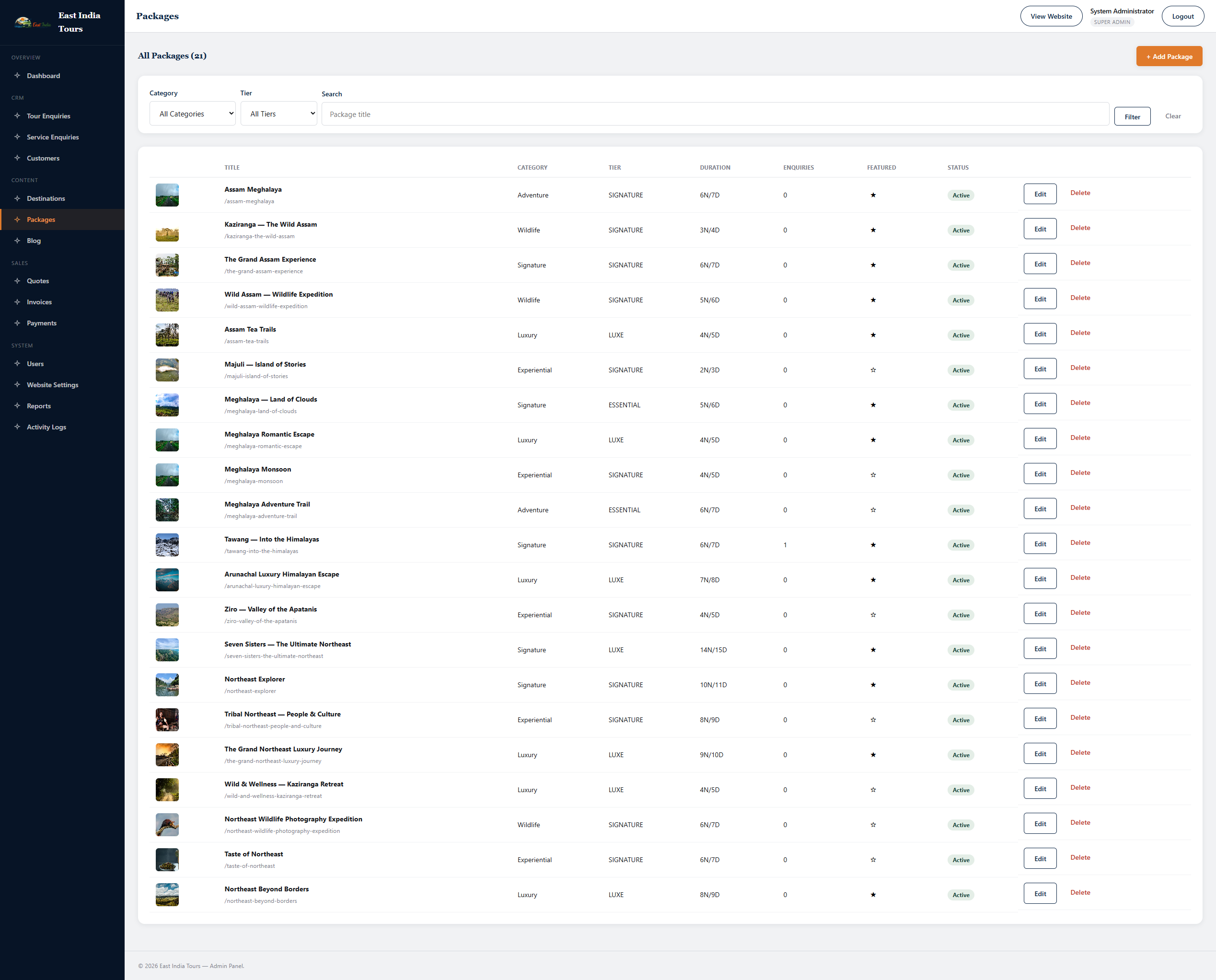1216x980 pixels.
Task: Toggle featured star for Meghalaya Adventure Trail
Action: click(873, 510)
